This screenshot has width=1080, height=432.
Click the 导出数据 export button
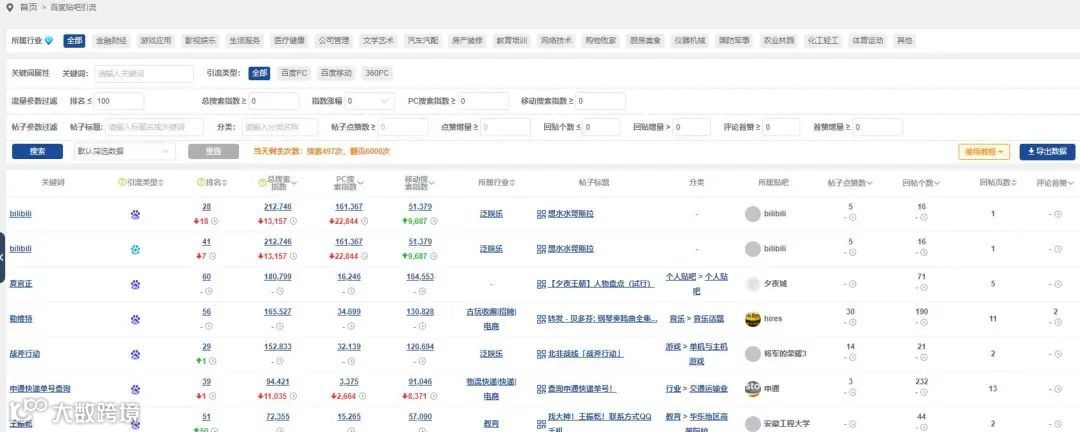tap(1047, 152)
